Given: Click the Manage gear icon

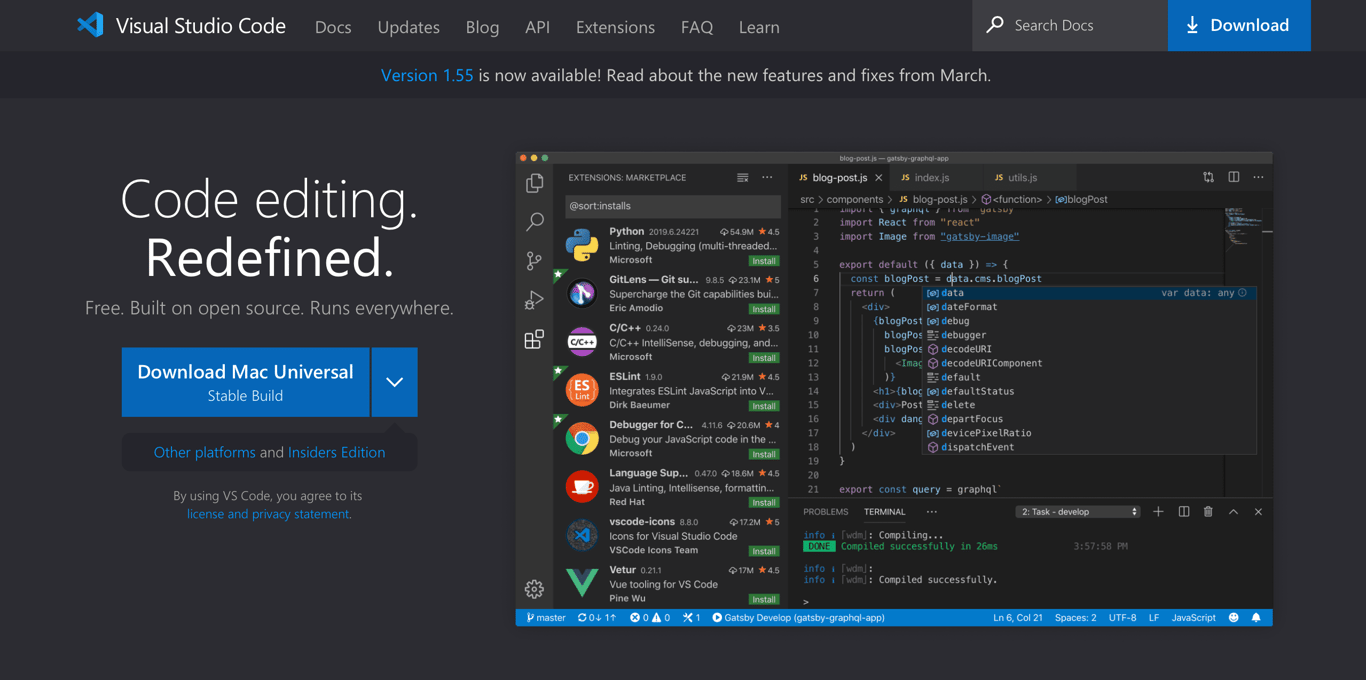Looking at the screenshot, I should (535, 589).
